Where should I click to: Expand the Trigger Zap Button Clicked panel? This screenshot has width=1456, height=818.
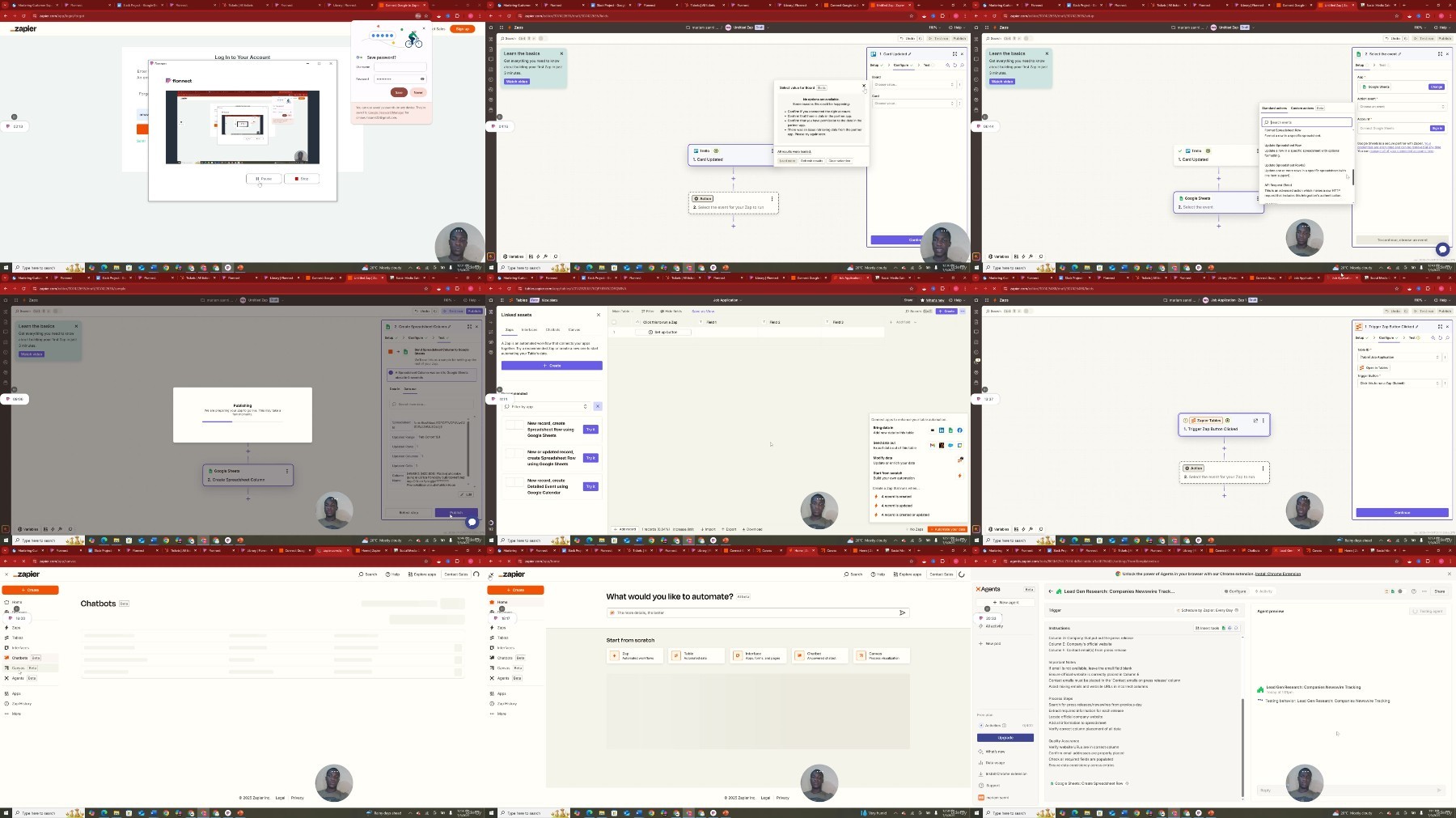1440,327
